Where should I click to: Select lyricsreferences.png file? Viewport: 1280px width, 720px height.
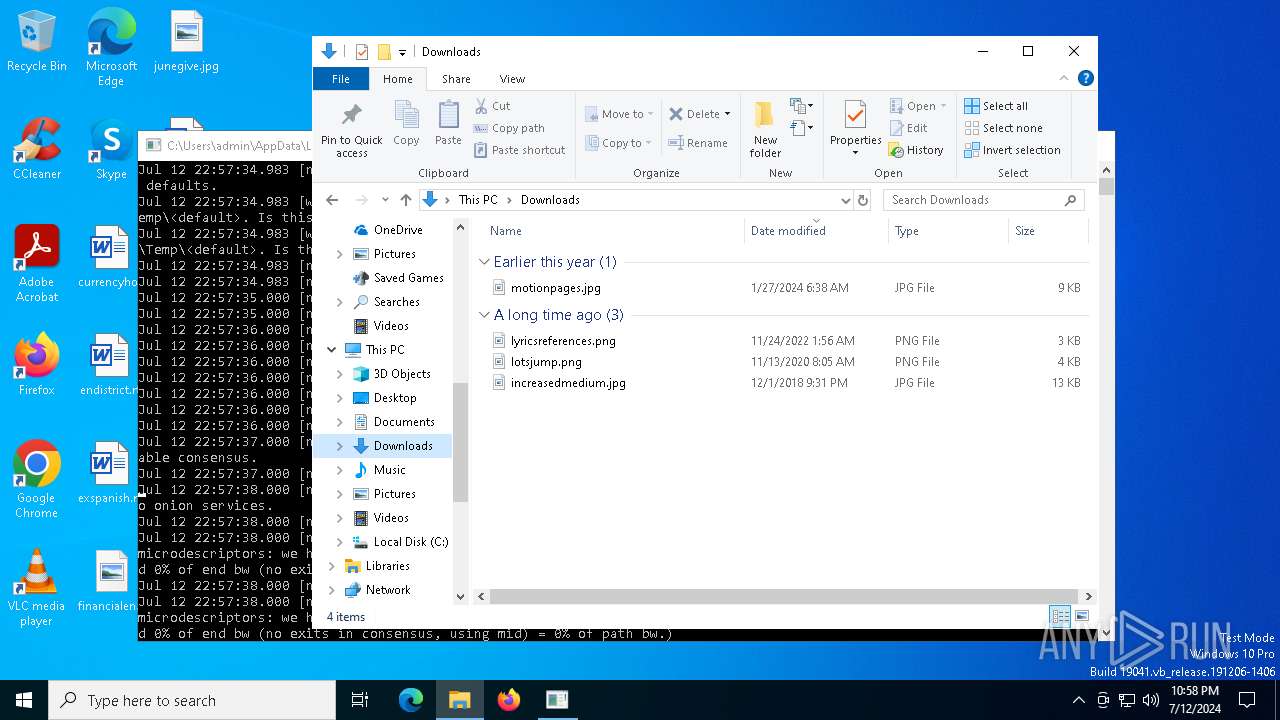click(x=563, y=341)
